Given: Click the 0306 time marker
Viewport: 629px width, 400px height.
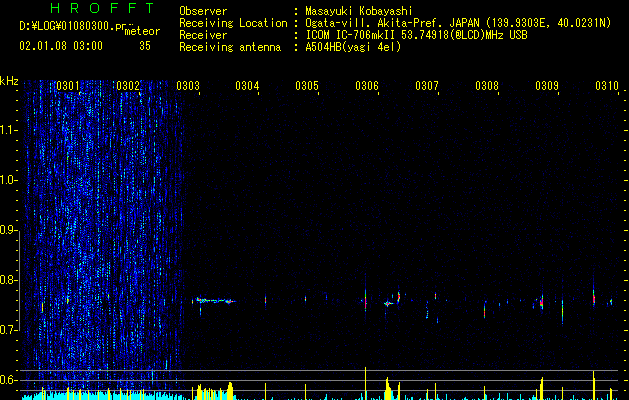Looking at the screenshot, I should pyautogui.click(x=367, y=86).
